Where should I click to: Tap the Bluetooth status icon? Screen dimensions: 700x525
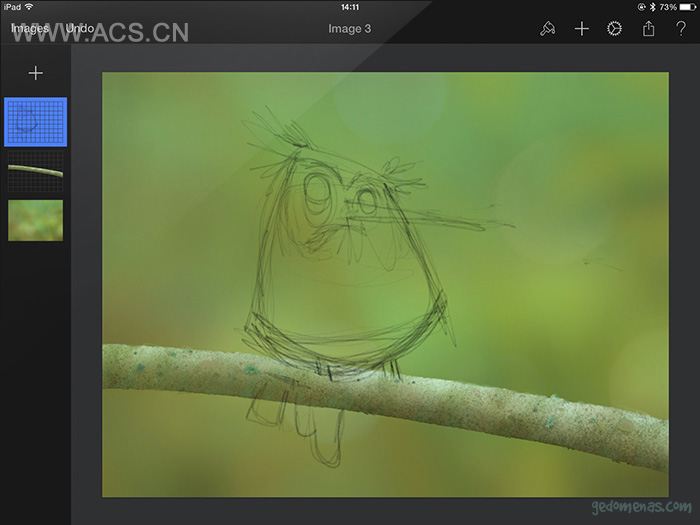(x=652, y=7)
